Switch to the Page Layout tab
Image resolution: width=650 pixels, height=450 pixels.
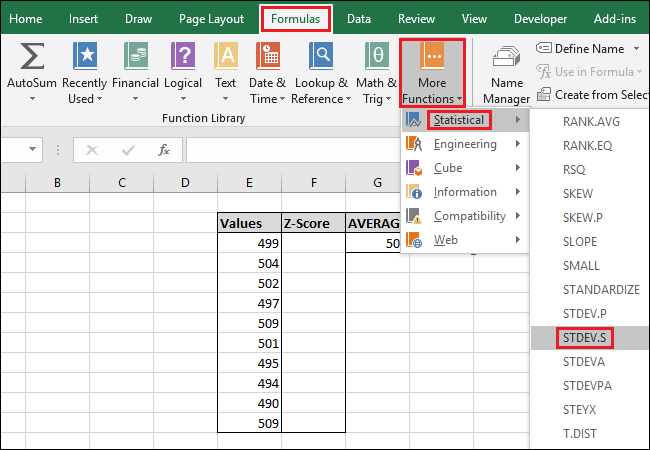211,18
